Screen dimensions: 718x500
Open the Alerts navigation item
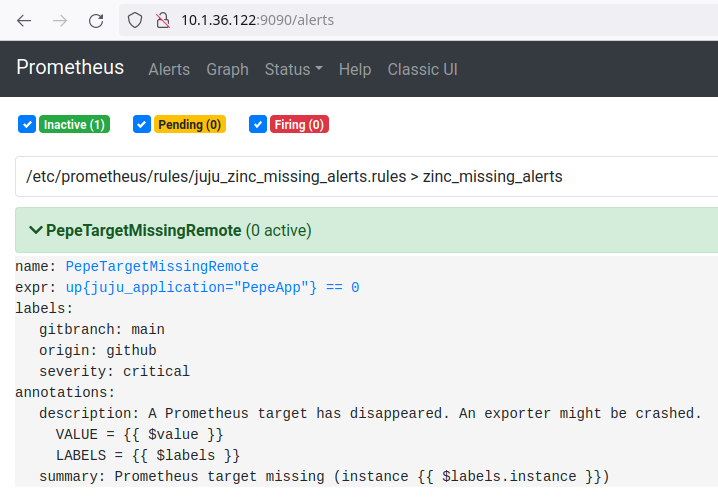pos(169,69)
